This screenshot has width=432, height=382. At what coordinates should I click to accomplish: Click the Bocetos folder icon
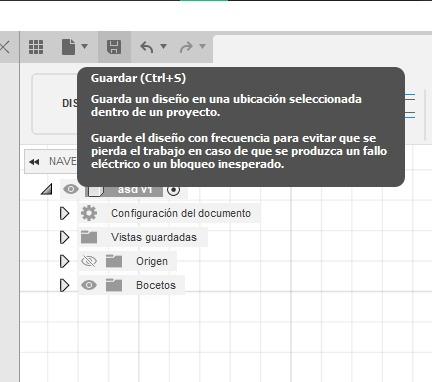pos(114,285)
